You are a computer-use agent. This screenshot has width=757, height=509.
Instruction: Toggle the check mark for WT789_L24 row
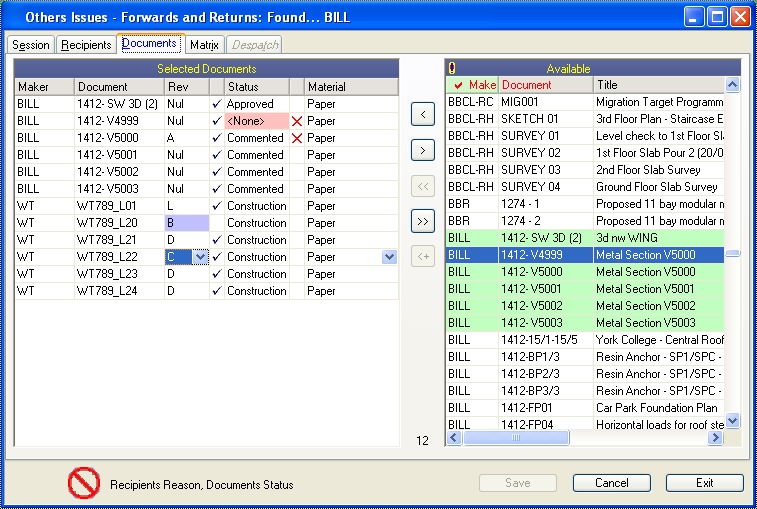[x=217, y=291]
